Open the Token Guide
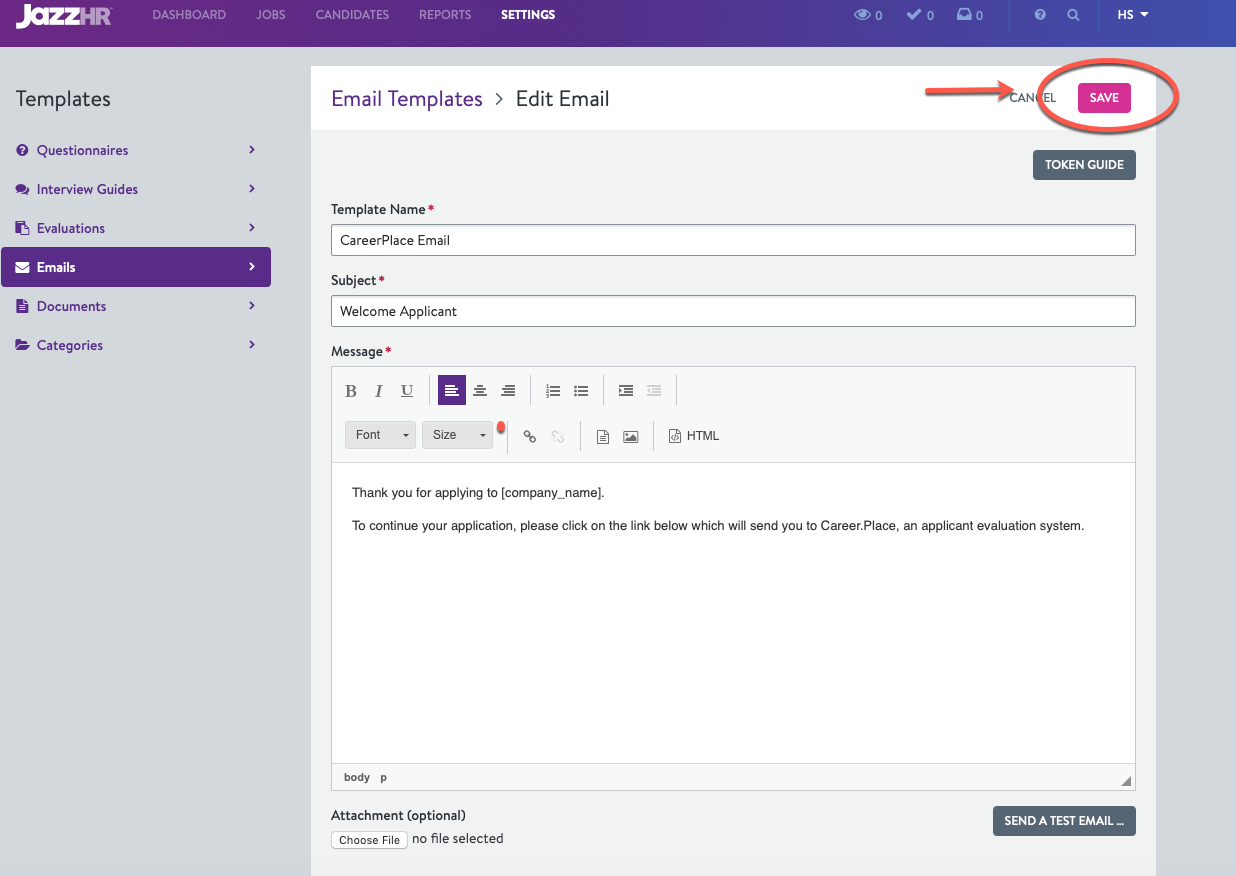The width and height of the screenshot is (1236, 876). pos(1084,165)
